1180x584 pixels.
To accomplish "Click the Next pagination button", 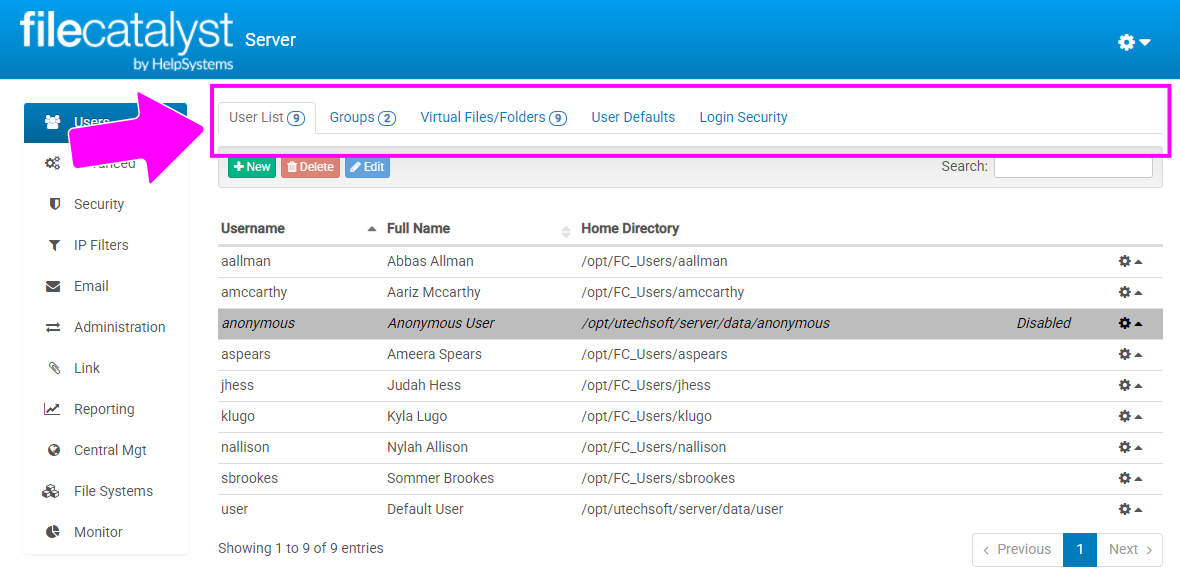I will [1130, 549].
